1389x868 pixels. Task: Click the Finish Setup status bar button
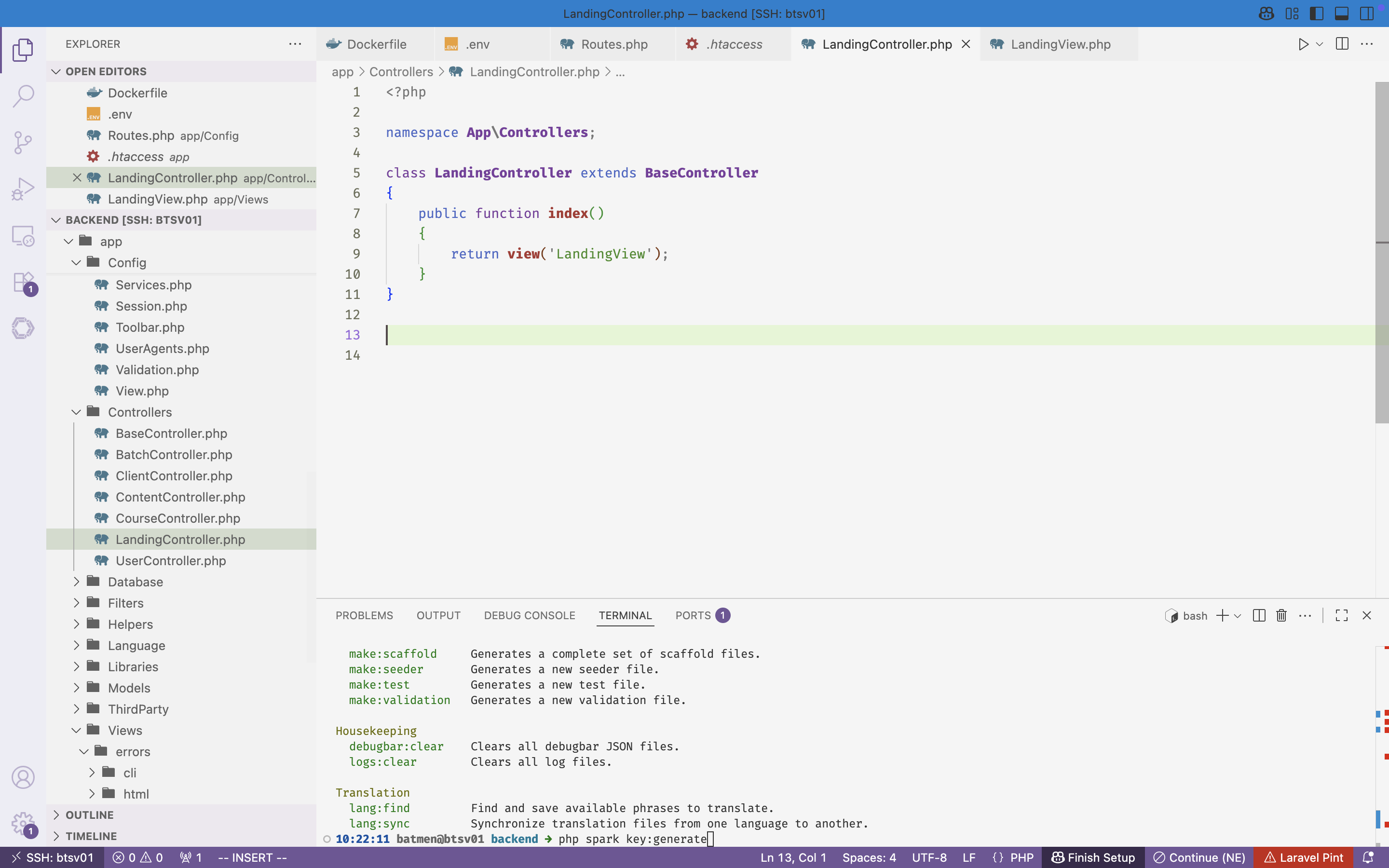[1093, 858]
